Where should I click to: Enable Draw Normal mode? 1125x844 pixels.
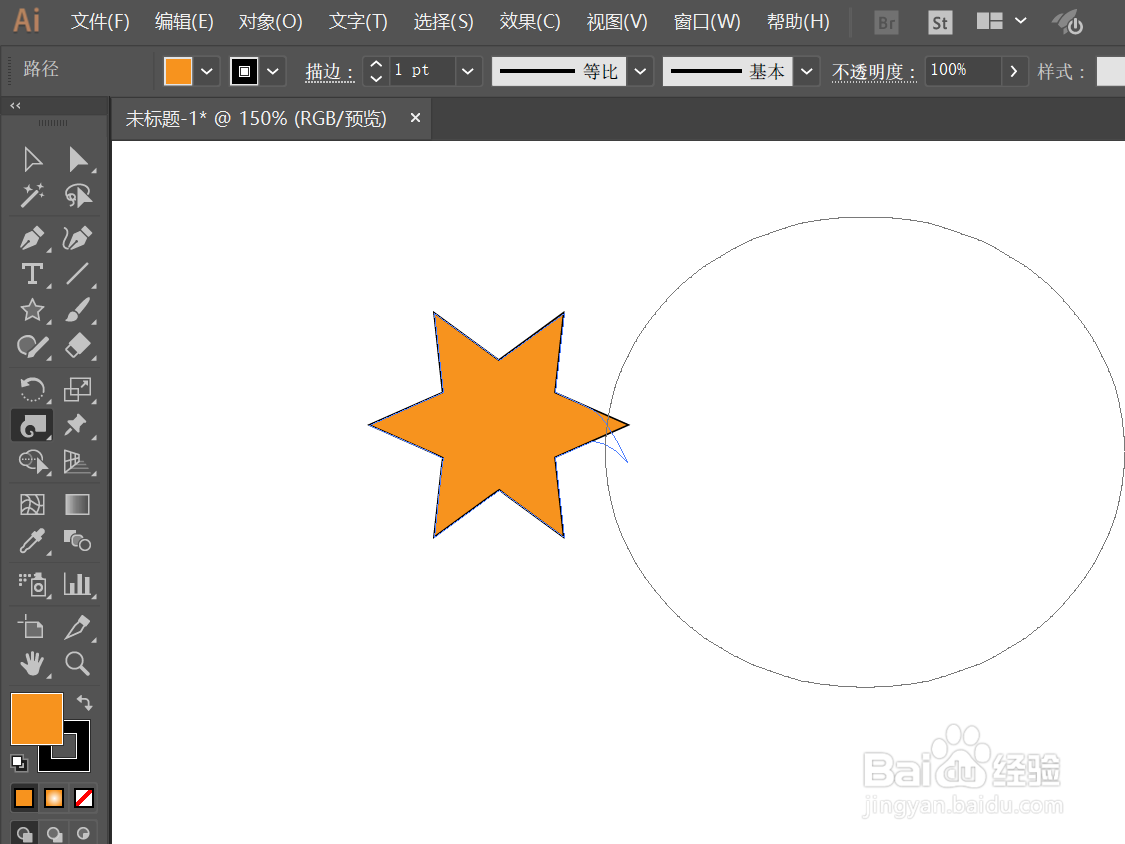pyautogui.click(x=24, y=834)
